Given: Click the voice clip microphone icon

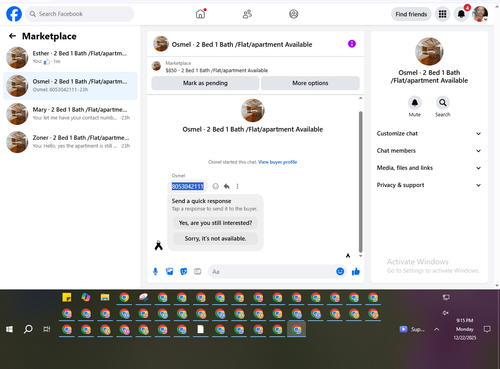Looking at the screenshot, I should pos(155,272).
